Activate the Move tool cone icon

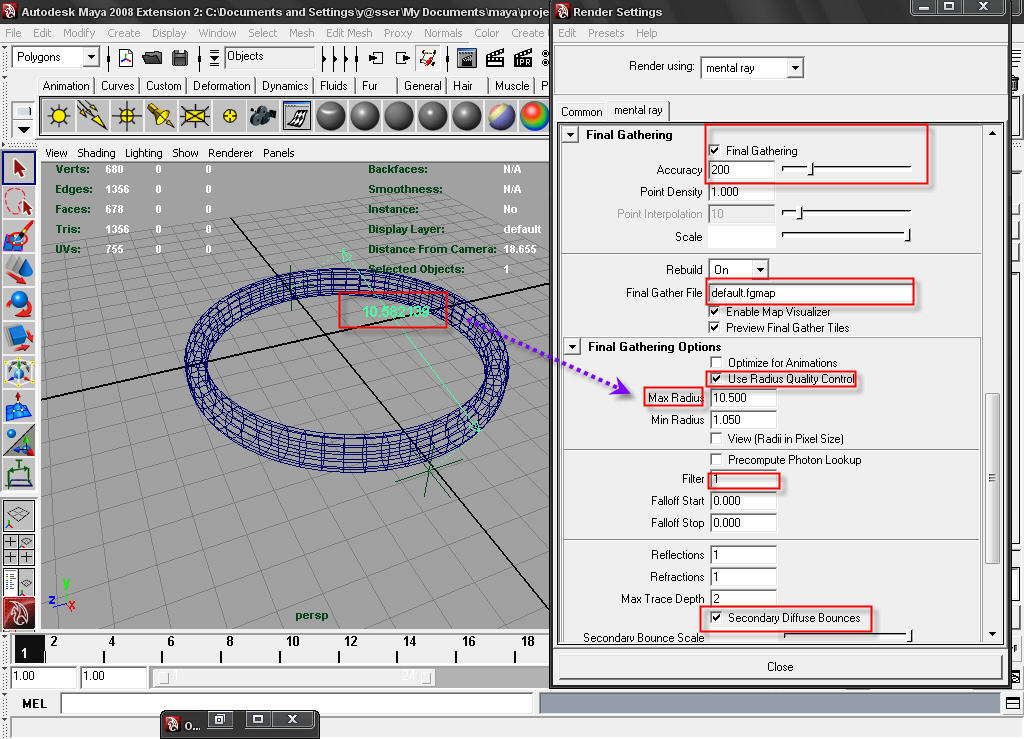[19, 270]
